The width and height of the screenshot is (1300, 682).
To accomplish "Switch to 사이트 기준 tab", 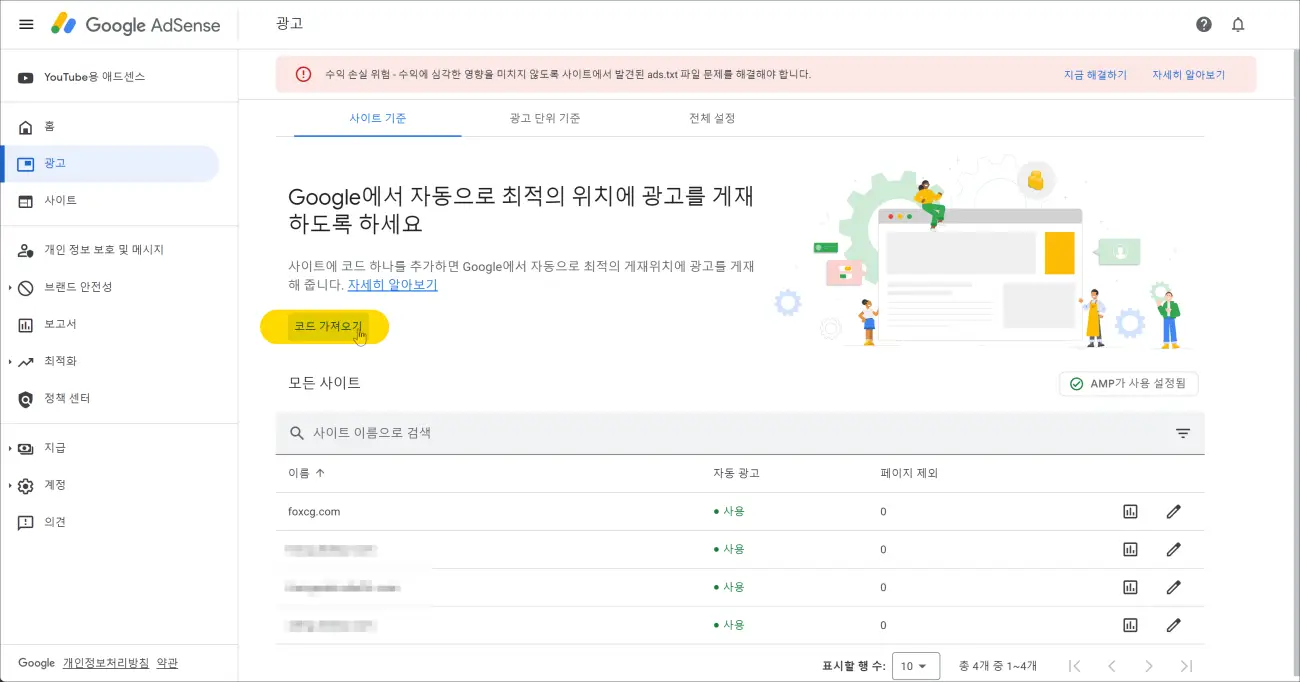I will click(x=378, y=118).
